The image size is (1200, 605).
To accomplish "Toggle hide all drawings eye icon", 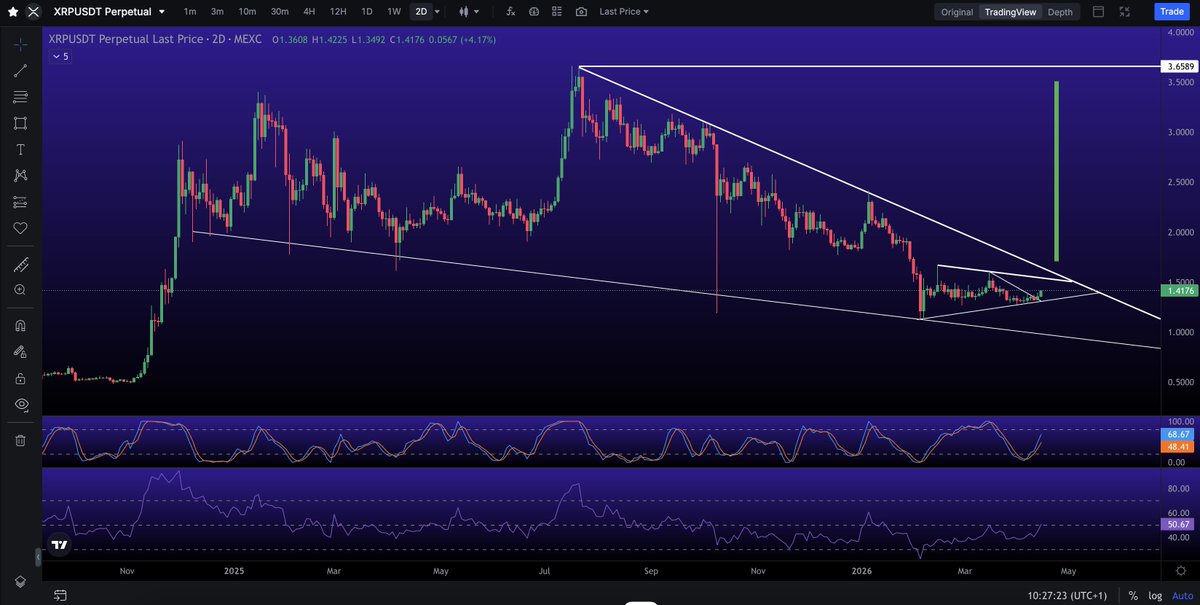I will pos(20,404).
